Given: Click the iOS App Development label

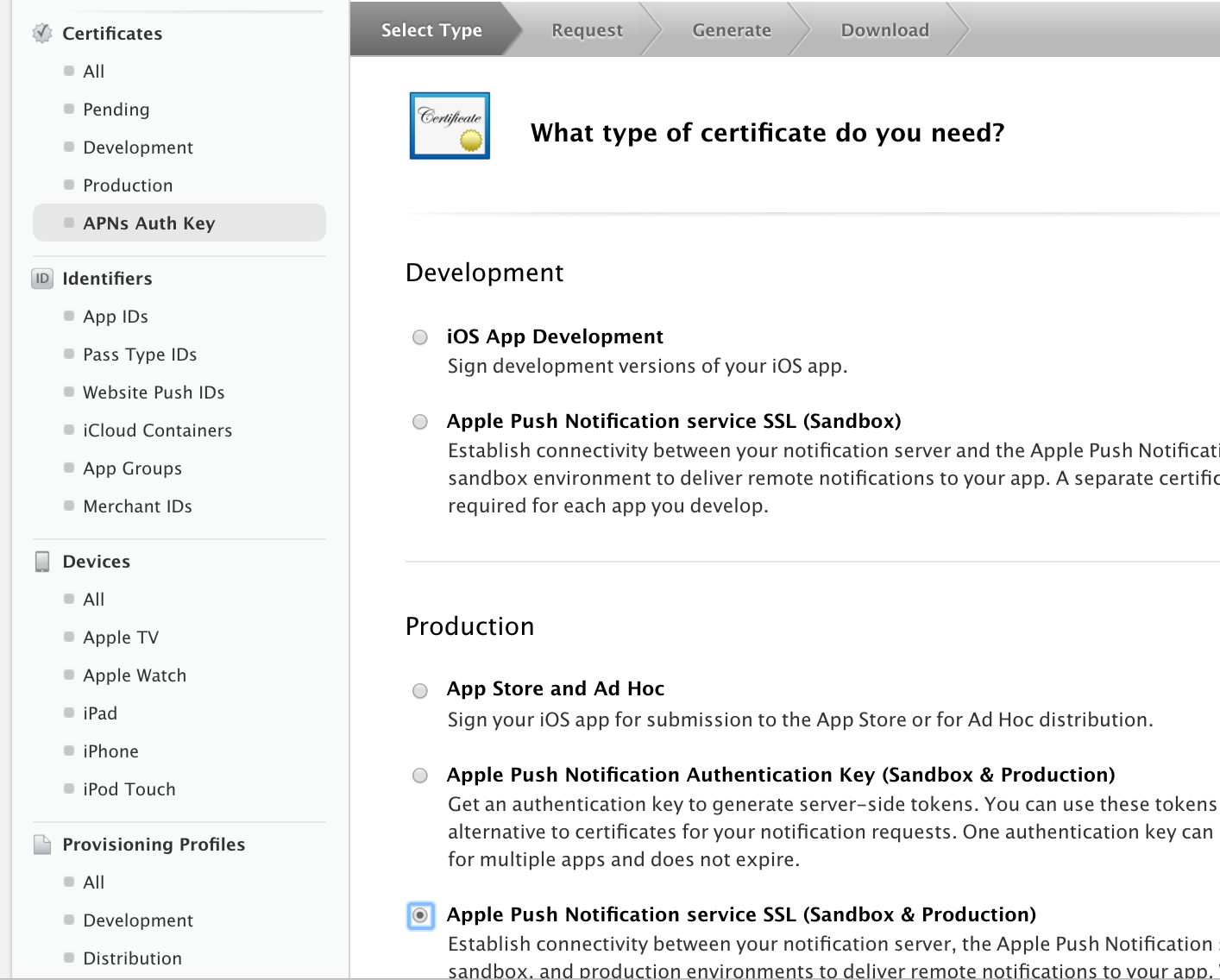Looking at the screenshot, I should (x=555, y=336).
